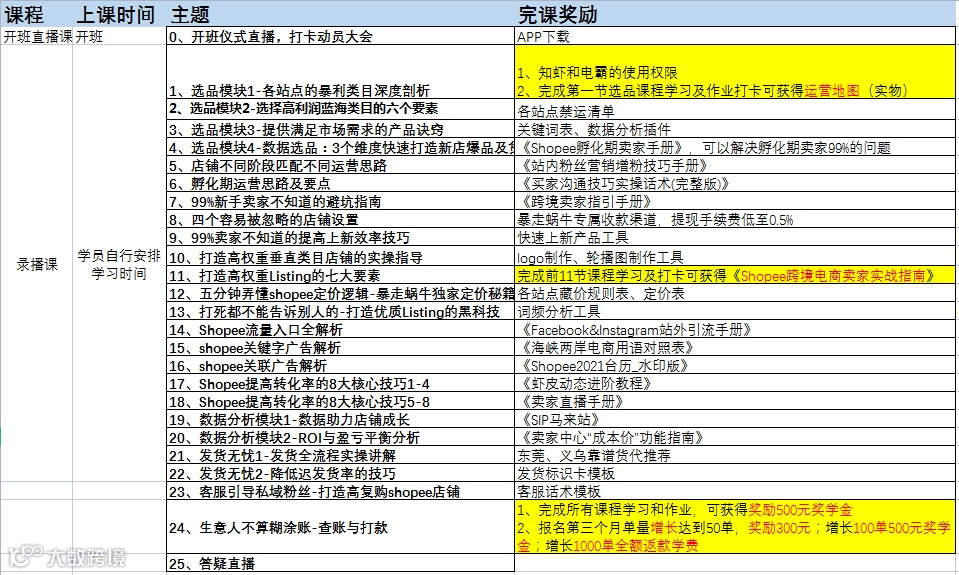The height and width of the screenshot is (575, 959).
Task: Select 6、孵化期运营思路及要点 cell
Action: tap(340, 184)
